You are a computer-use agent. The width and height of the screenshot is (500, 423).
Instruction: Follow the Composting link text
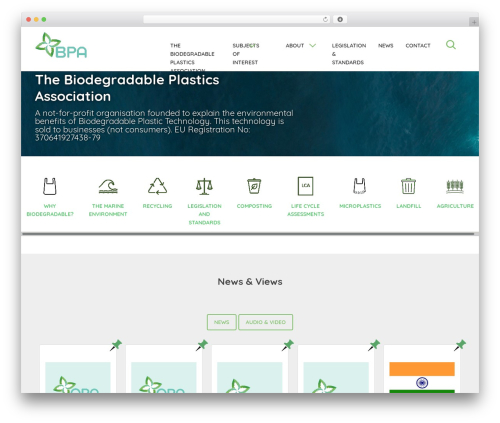click(x=254, y=206)
